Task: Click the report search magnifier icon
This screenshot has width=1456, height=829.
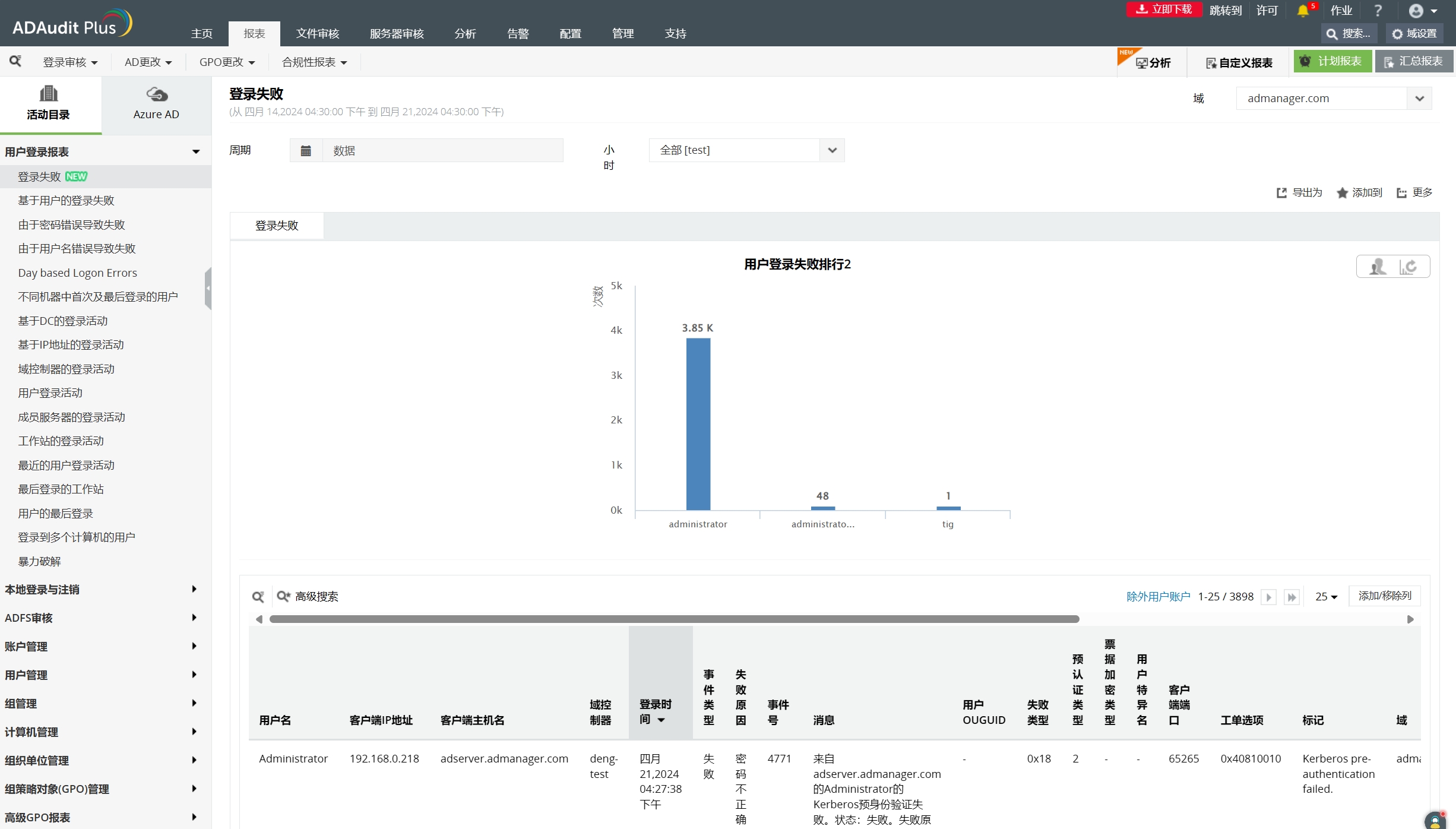Action: [15, 61]
